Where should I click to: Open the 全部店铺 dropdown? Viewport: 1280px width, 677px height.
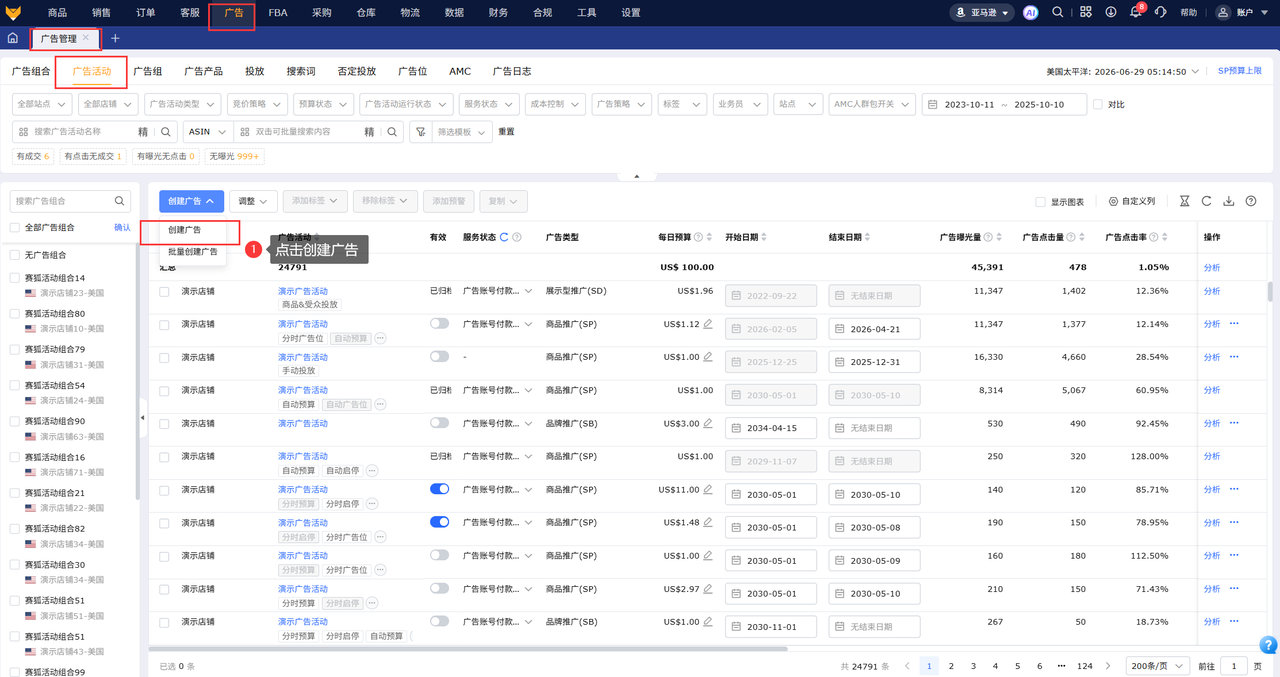[107, 104]
